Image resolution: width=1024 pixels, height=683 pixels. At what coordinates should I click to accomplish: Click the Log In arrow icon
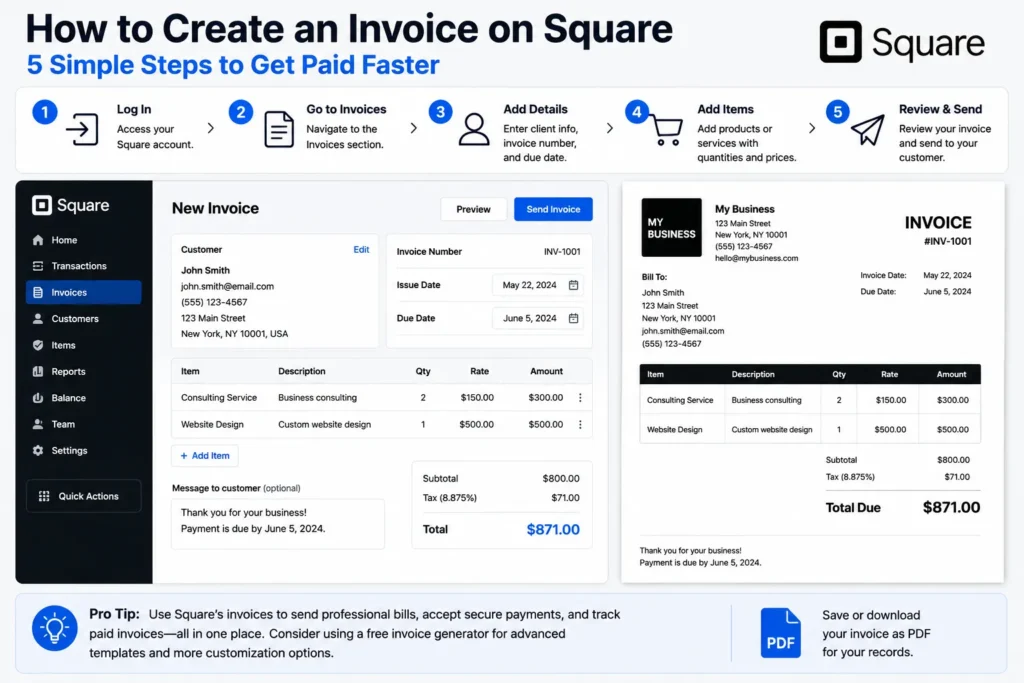tap(82, 129)
